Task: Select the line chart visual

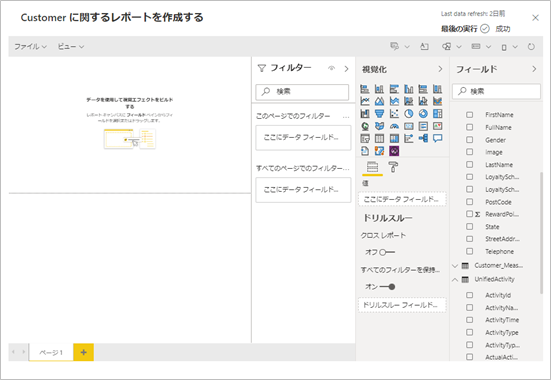Action: (365, 101)
